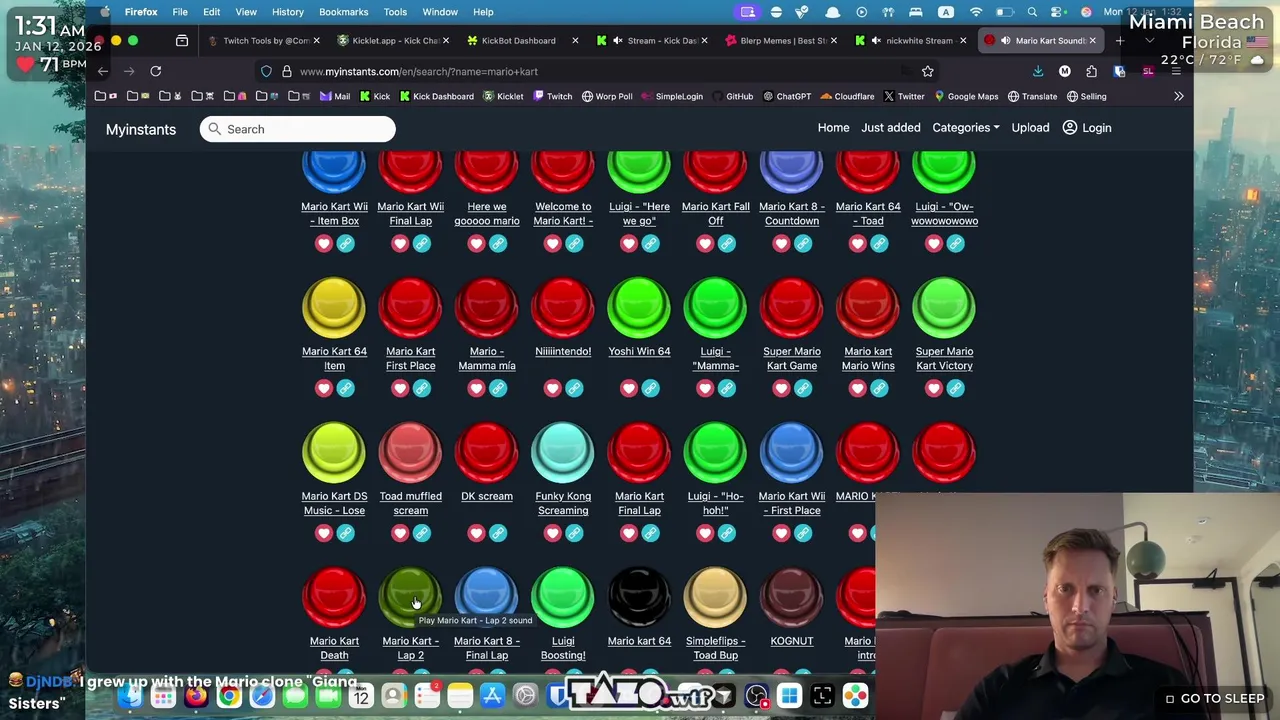
Task: Open Safari from the Dock
Action: 262,697
